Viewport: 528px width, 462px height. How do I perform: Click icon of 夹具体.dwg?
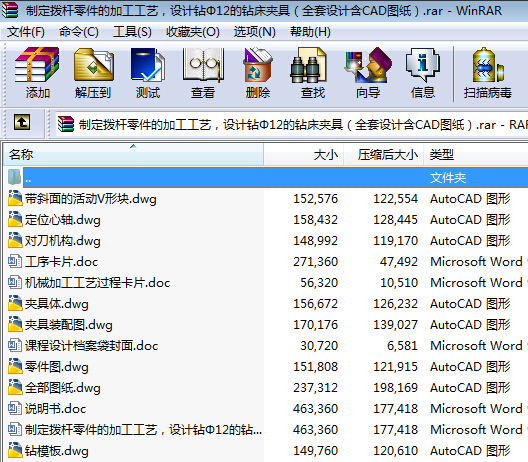point(15,303)
